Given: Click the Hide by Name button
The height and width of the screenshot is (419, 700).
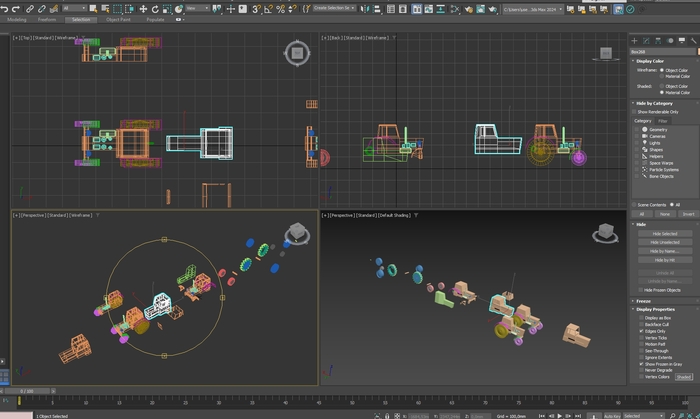Looking at the screenshot, I should click(664, 250).
